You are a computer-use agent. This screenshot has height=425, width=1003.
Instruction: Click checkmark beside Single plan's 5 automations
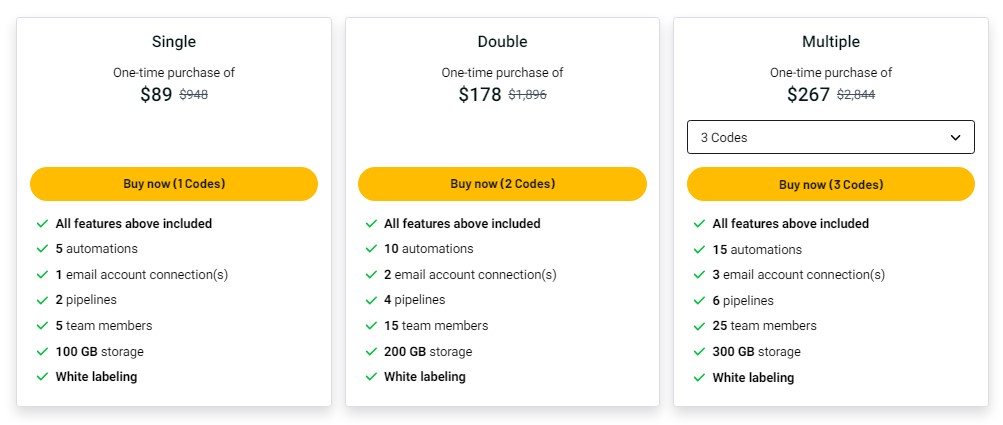pos(42,249)
